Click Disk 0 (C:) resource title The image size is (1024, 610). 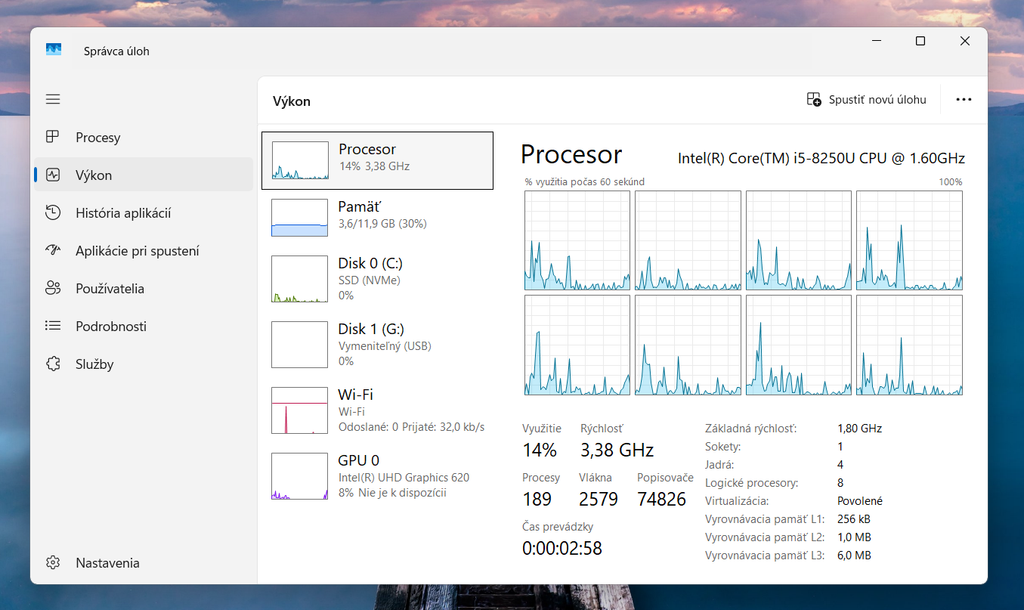[x=370, y=263]
